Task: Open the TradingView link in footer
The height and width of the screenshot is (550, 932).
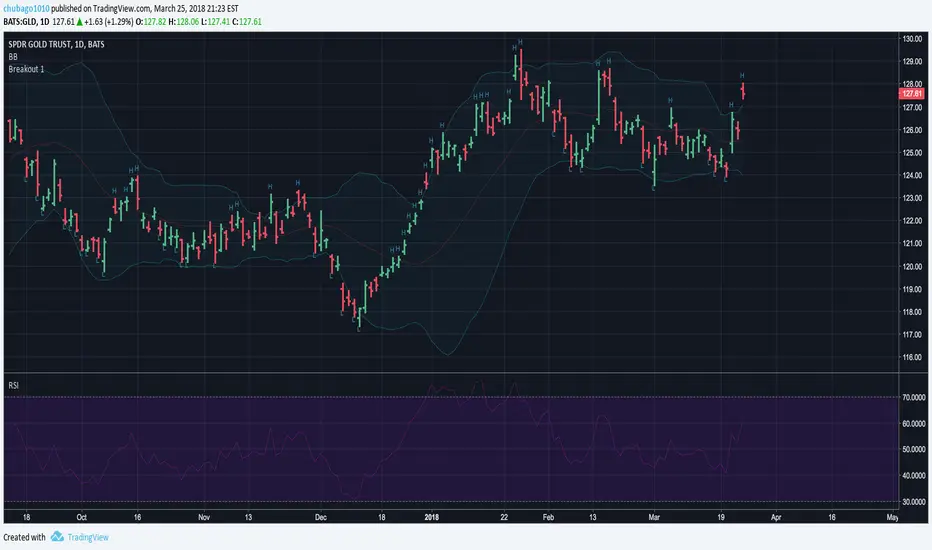Action: pyautogui.click(x=88, y=537)
